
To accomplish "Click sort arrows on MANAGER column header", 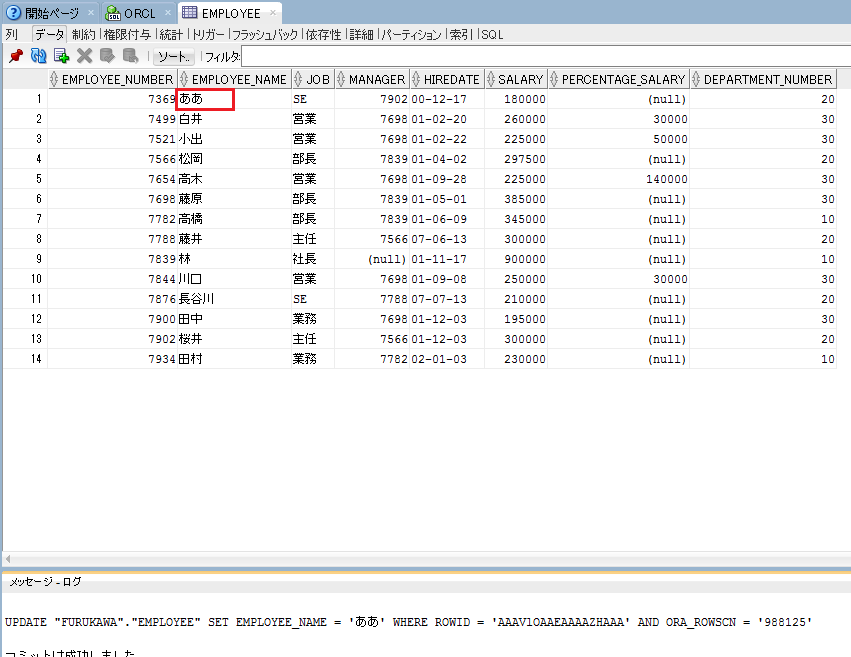I will click(341, 79).
